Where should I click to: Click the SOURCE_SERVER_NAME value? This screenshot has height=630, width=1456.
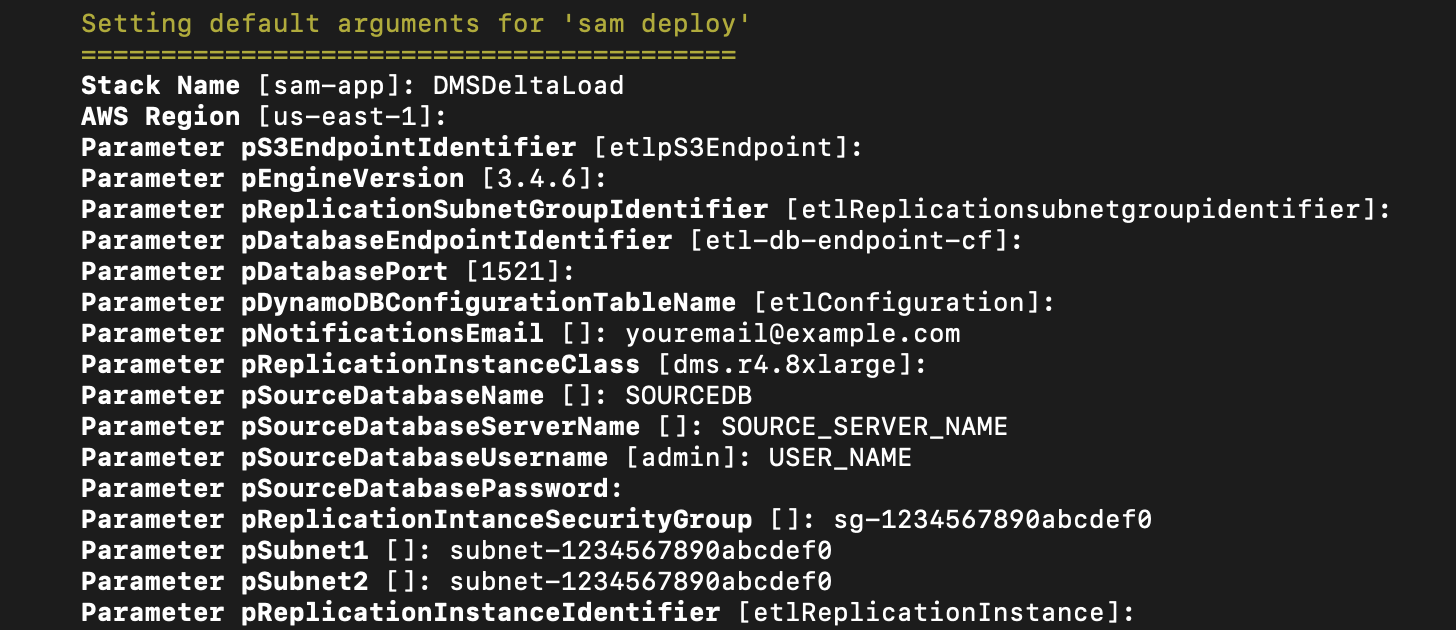(865, 427)
